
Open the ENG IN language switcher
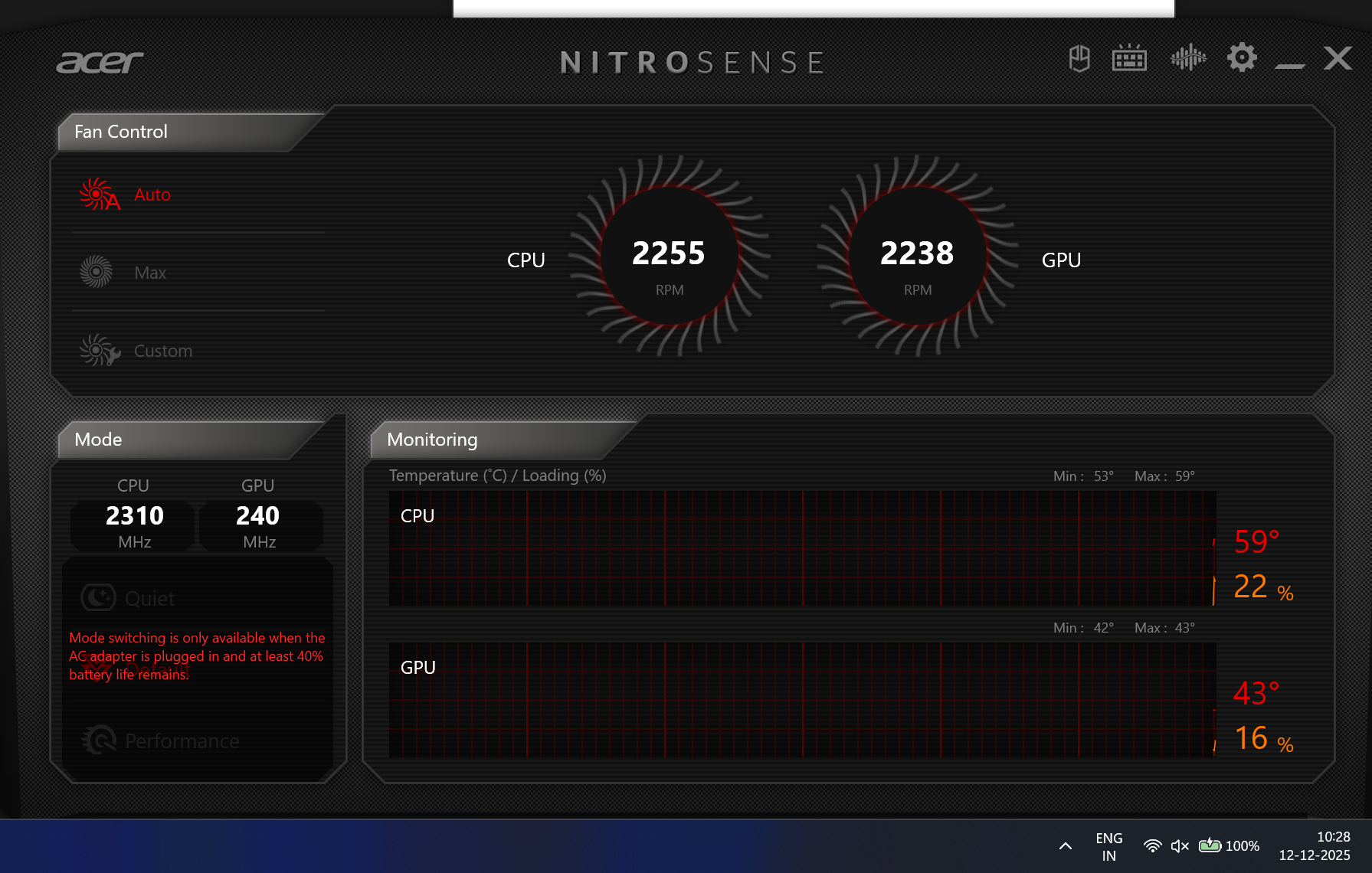(1108, 846)
